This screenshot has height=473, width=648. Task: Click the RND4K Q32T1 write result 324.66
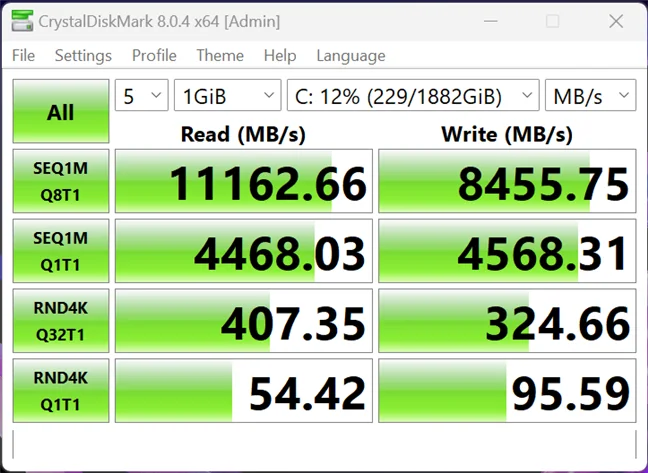[x=507, y=321]
